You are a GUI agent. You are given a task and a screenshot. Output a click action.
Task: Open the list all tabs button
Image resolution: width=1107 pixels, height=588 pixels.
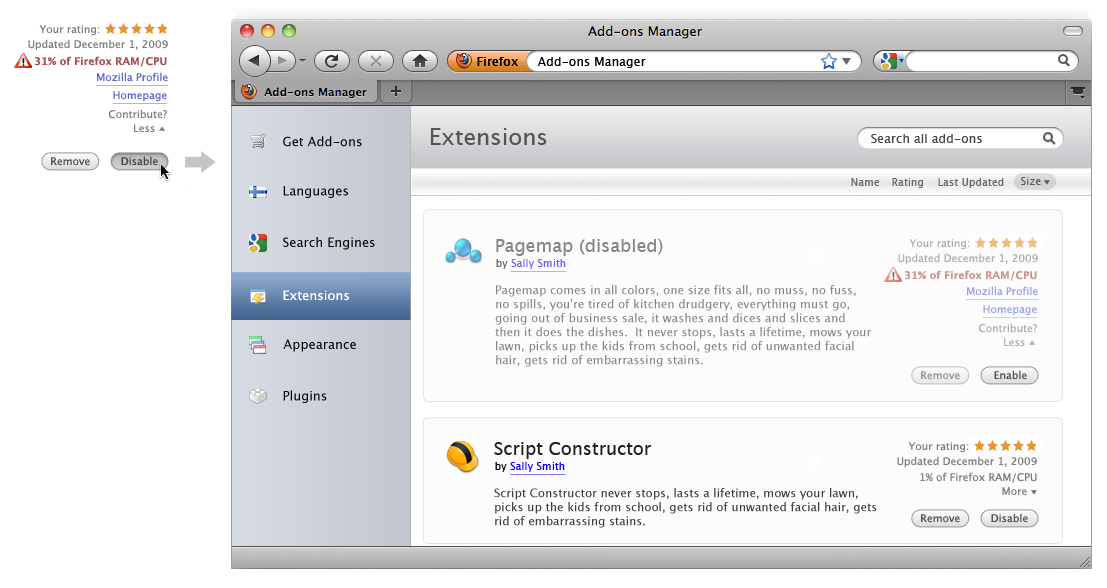[1078, 92]
